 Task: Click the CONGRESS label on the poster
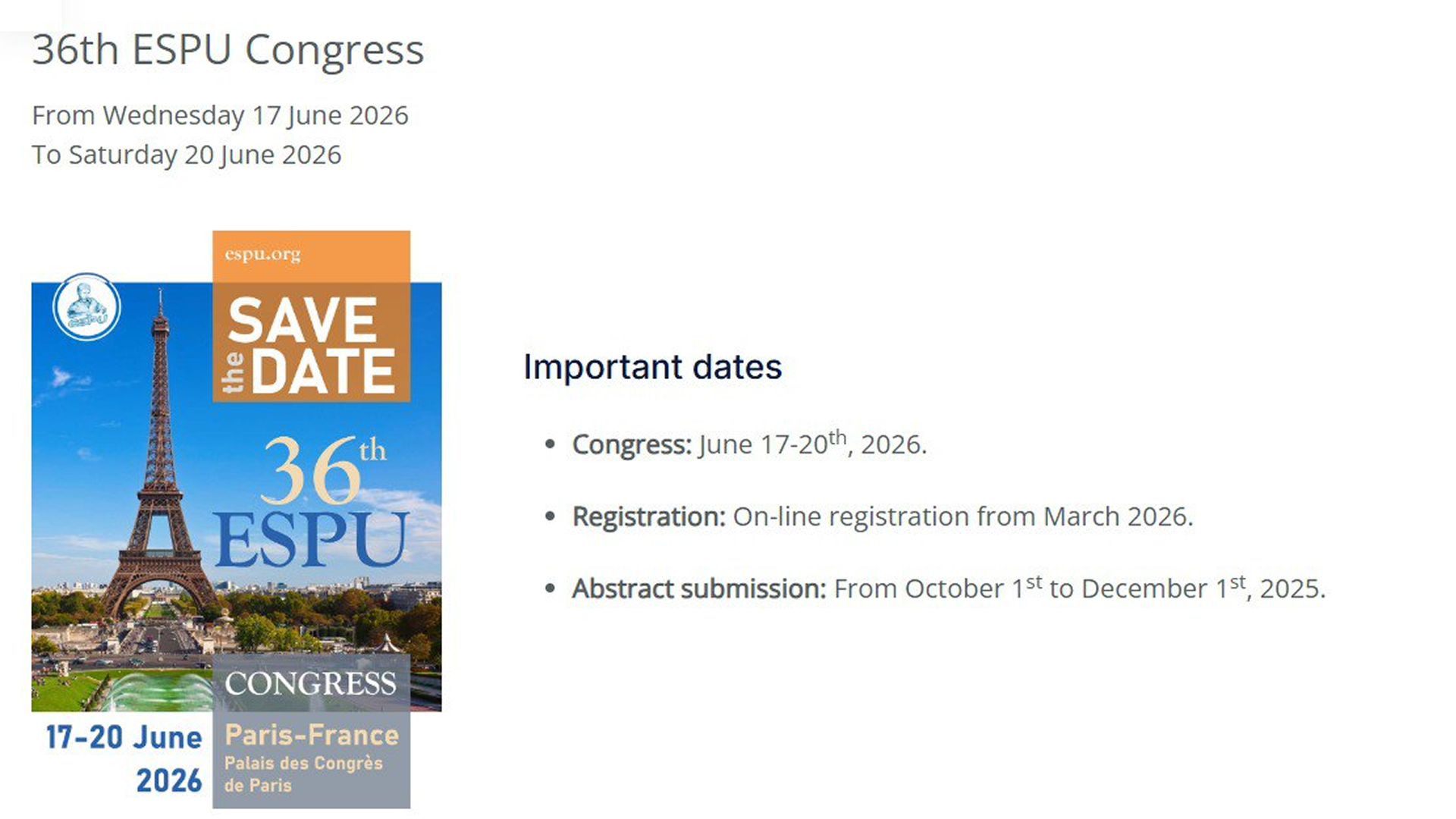[x=310, y=683]
